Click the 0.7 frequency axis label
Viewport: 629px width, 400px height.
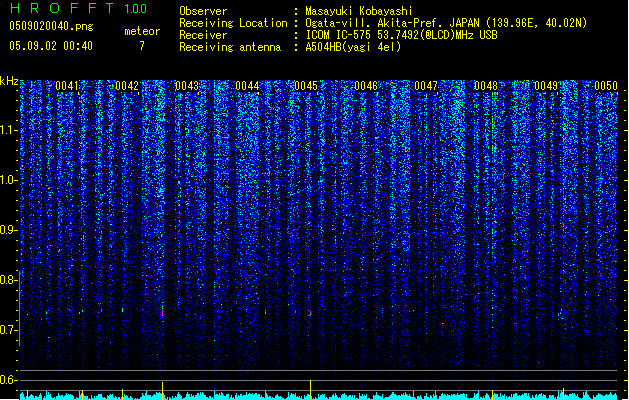point(8,330)
